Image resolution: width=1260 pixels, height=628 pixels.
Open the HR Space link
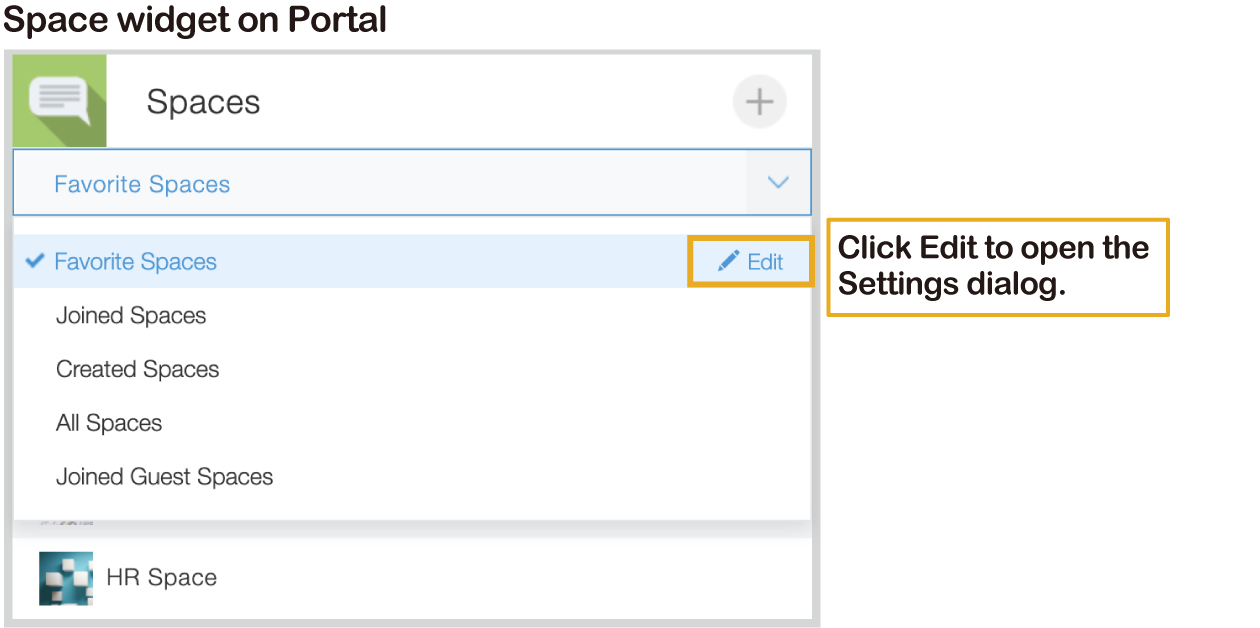point(162,578)
